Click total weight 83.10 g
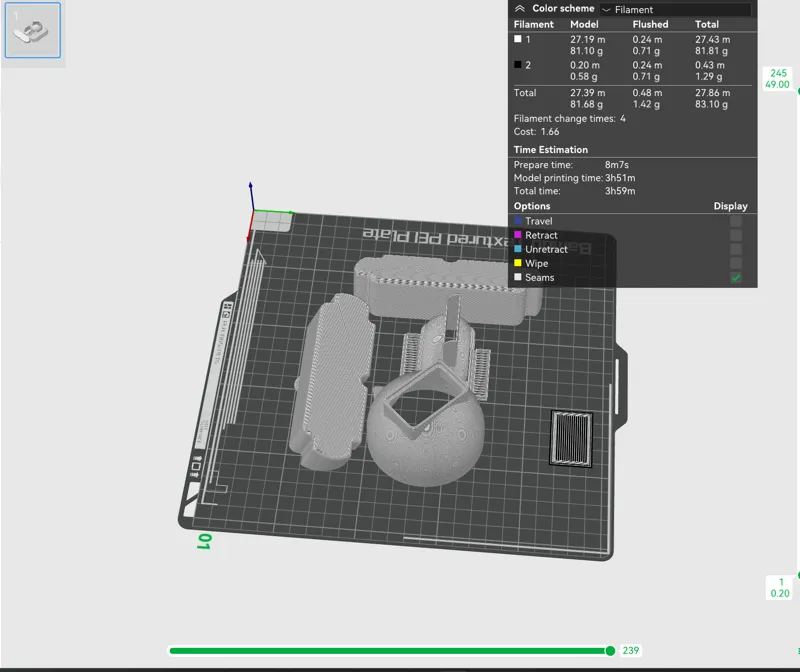 click(x=711, y=104)
